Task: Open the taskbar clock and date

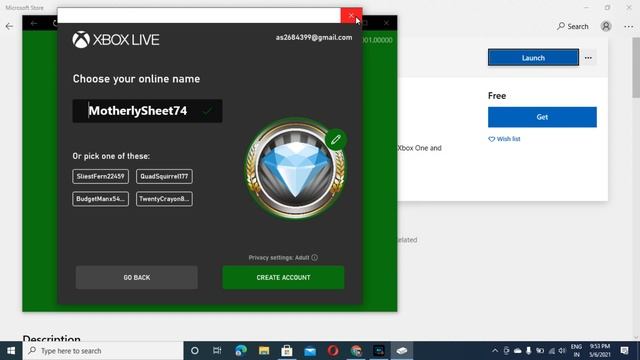Action: click(600, 351)
